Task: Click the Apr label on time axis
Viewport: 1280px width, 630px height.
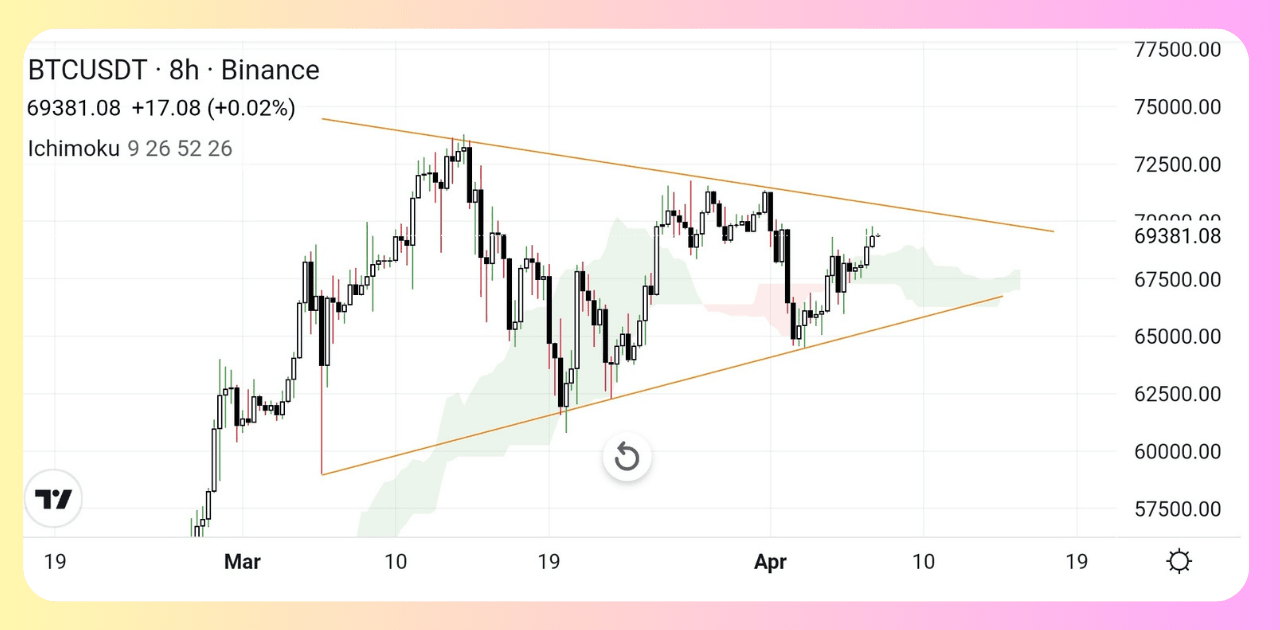Action: click(x=770, y=562)
